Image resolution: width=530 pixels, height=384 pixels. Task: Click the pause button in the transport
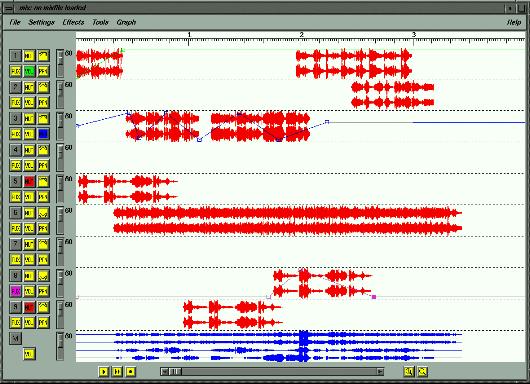pyautogui.click(x=117, y=372)
